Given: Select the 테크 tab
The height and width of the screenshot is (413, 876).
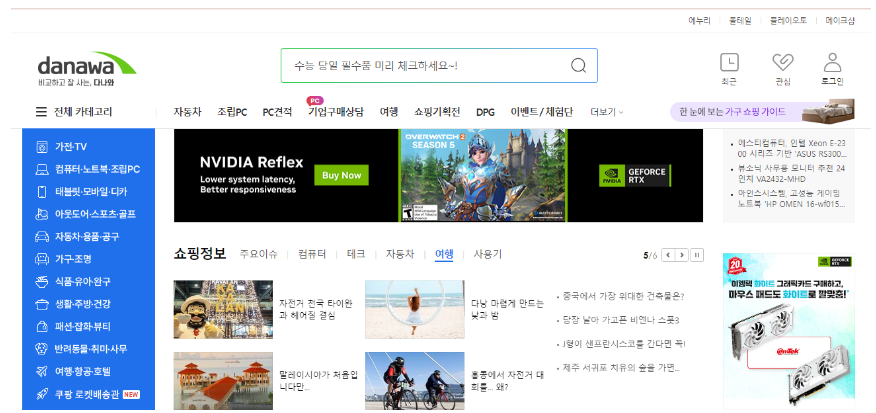Looking at the screenshot, I should click(x=356, y=254).
